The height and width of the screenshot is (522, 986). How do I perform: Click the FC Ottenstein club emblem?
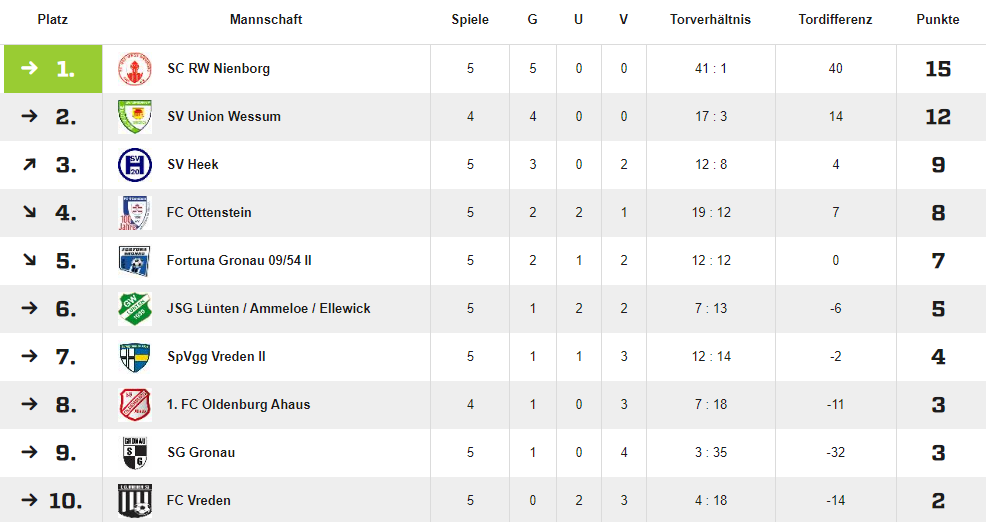click(x=135, y=213)
